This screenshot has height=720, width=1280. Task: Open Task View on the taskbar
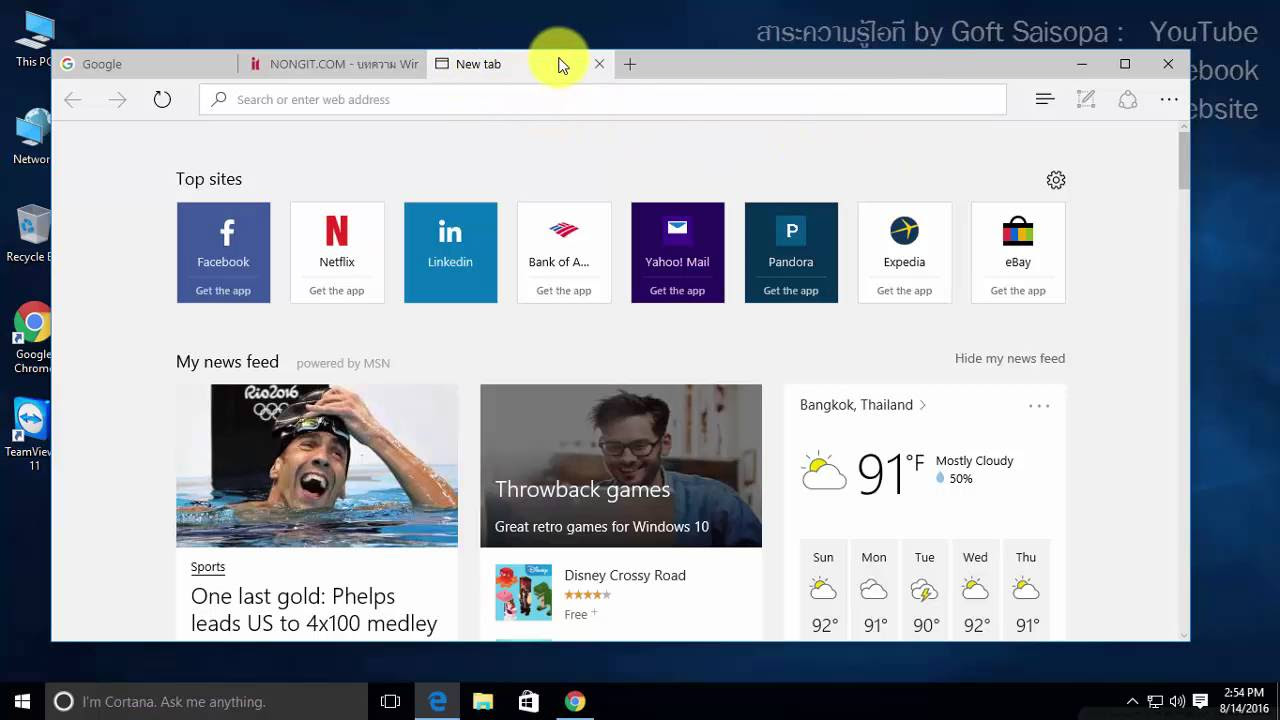390,702
